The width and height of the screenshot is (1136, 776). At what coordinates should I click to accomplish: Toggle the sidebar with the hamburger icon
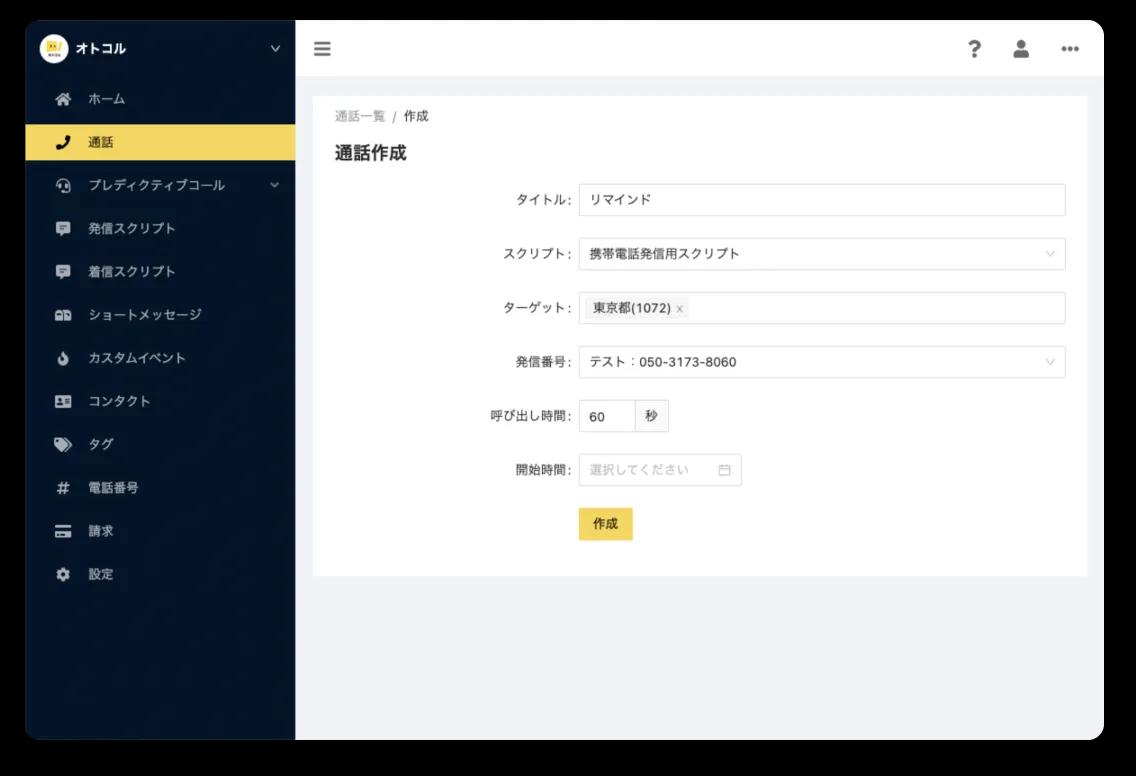point(322,47)
